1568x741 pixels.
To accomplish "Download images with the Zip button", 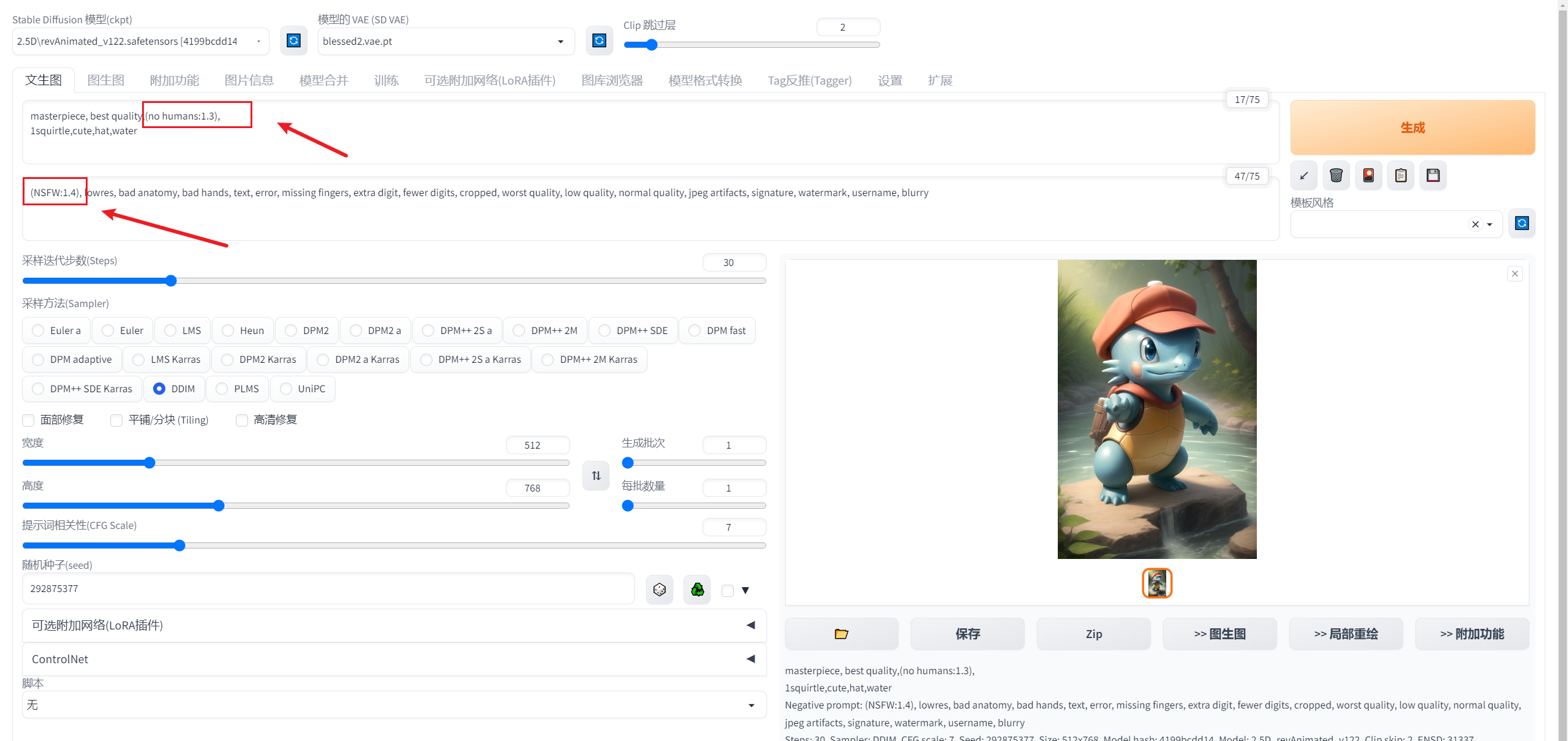I will pyautogui.click(x=1094, y=634).
